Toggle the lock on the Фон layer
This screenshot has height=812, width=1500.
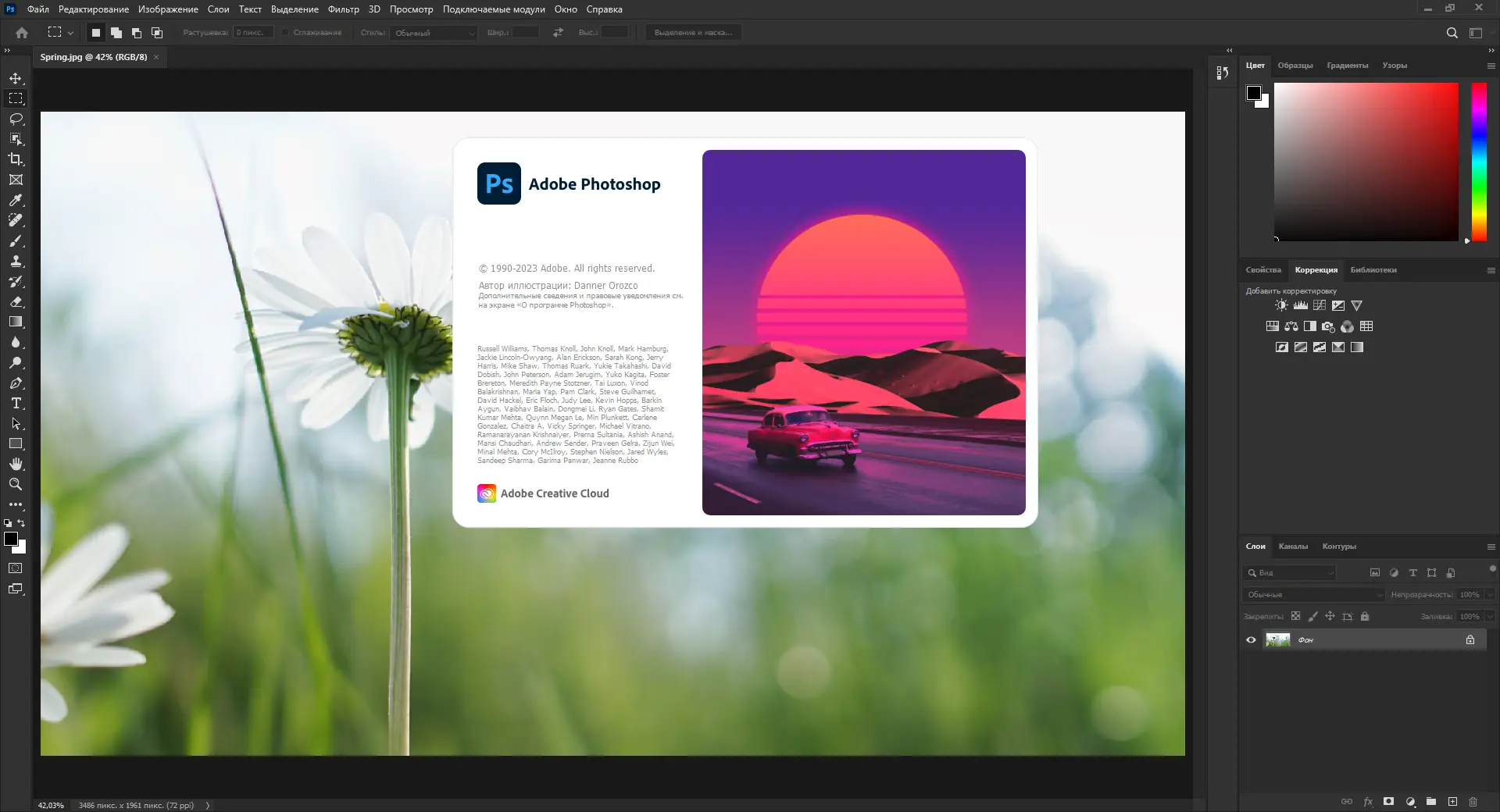(1470, 639)
